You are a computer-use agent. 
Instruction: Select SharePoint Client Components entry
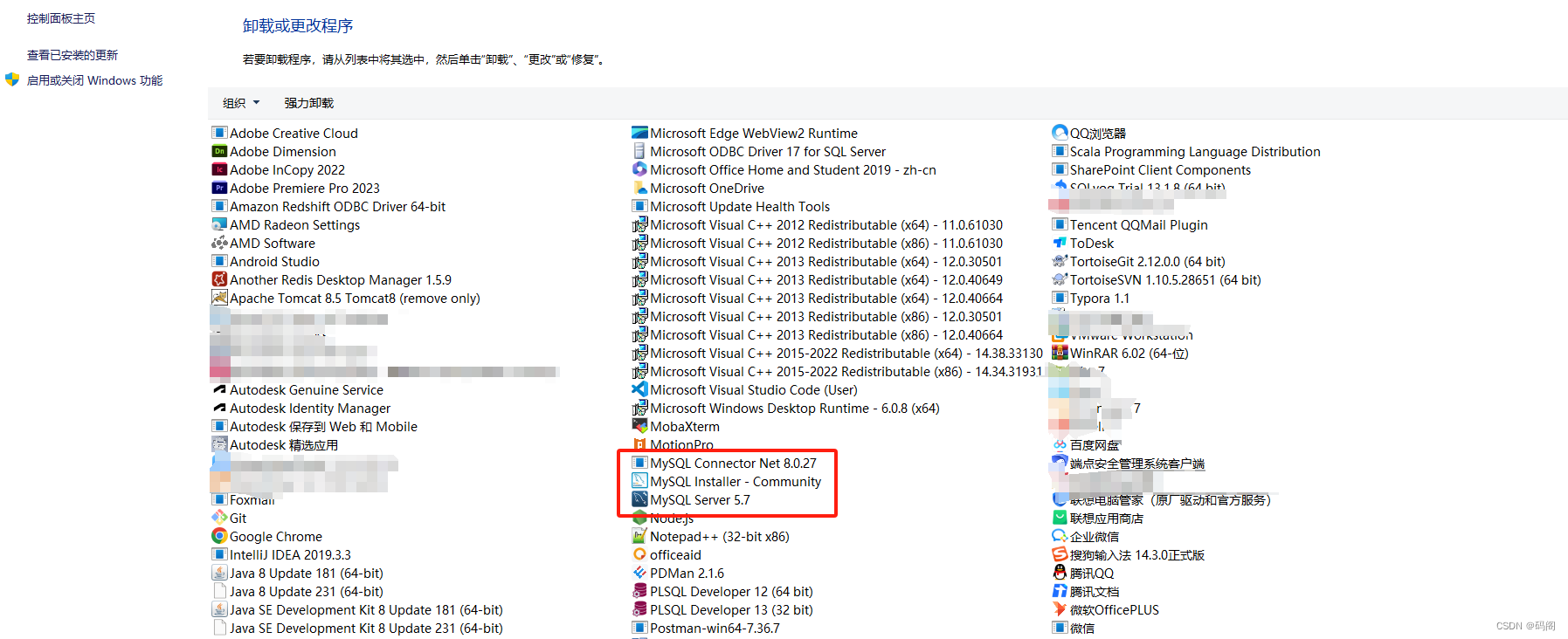(1151, 169)
